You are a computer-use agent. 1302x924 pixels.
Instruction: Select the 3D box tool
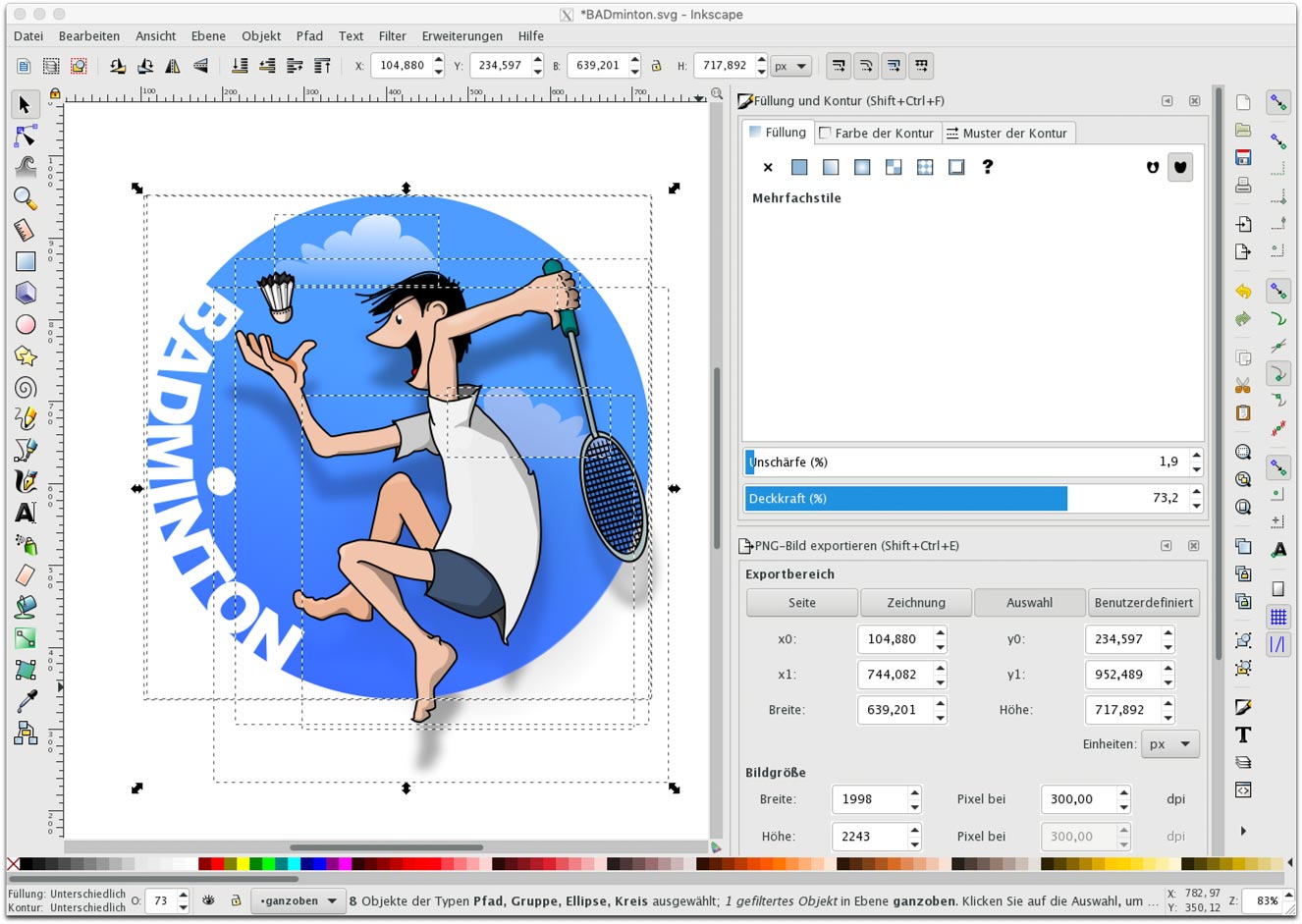pyautogui.click(x=26, y=293)
